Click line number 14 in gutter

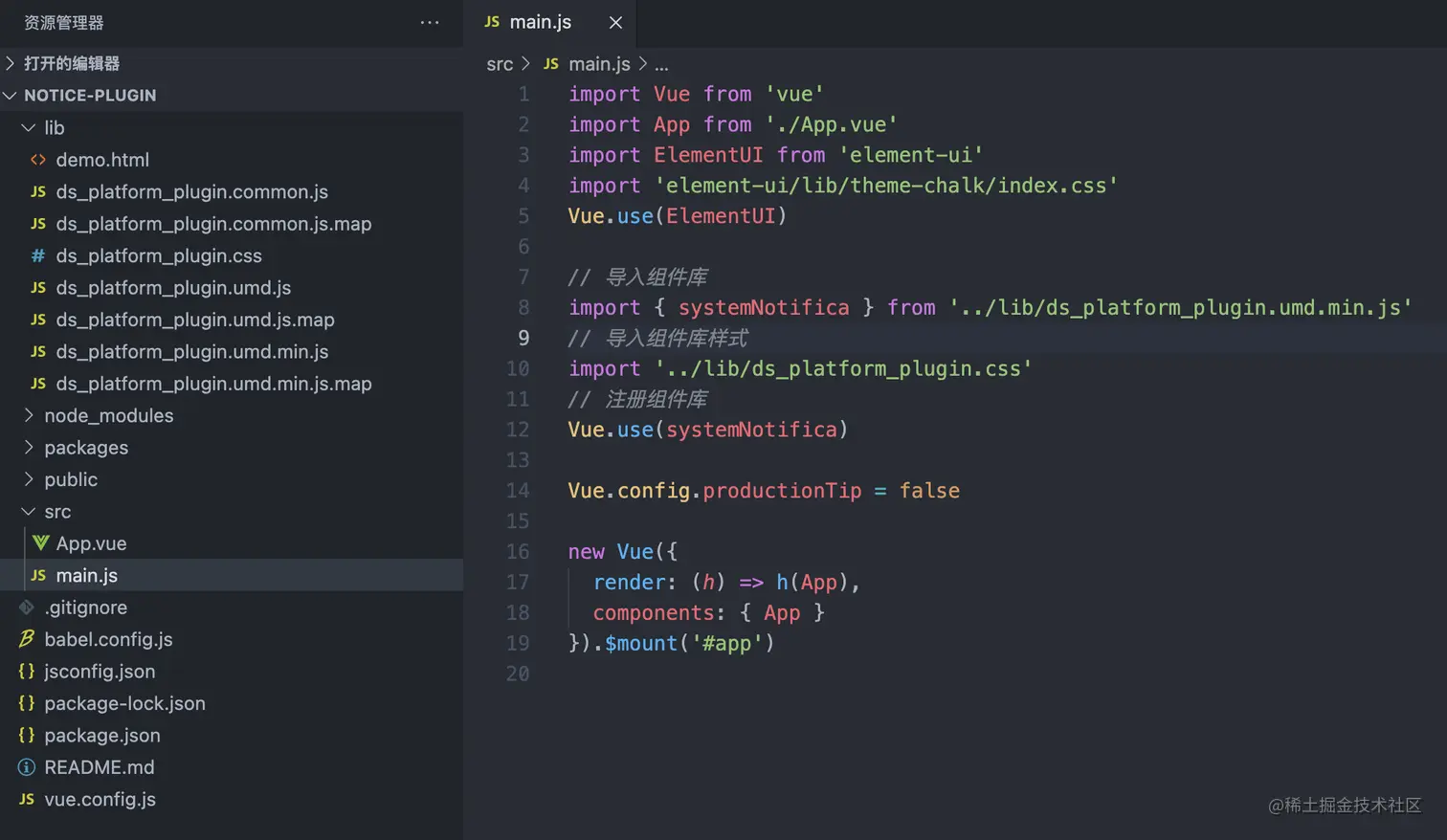pyautogui.click(x=518, y=491)
